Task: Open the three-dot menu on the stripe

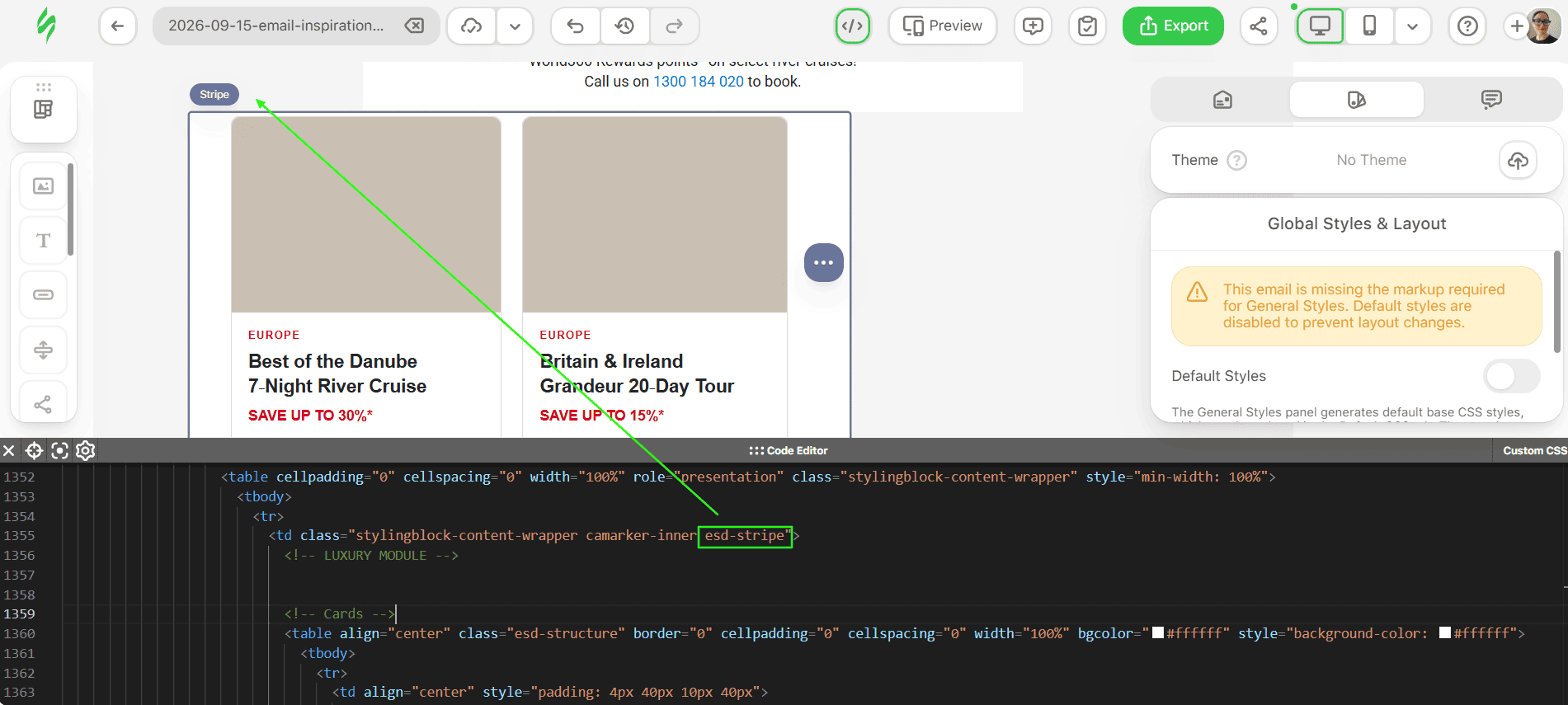Action: pyautogui.click(x=824, y=263)
